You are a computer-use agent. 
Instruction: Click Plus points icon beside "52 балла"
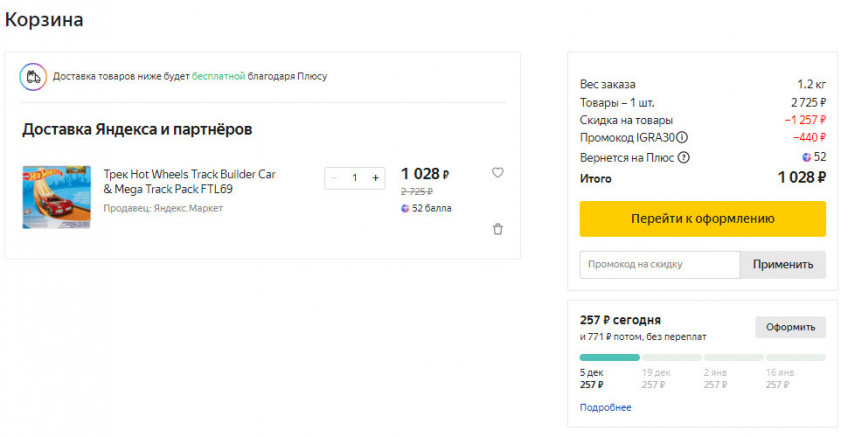point(405,208)
